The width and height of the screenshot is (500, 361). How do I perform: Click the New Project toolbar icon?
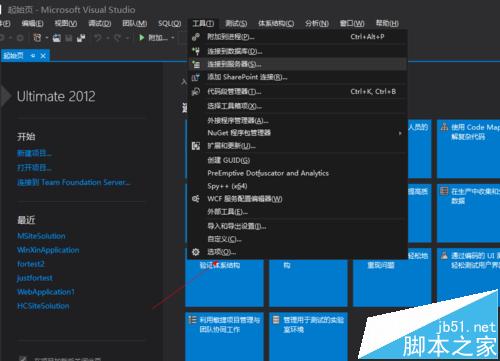37,38
